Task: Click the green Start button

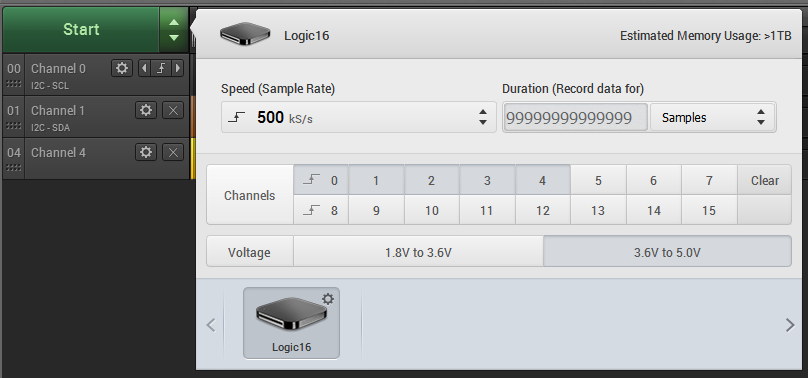Action: click(81, 30)
